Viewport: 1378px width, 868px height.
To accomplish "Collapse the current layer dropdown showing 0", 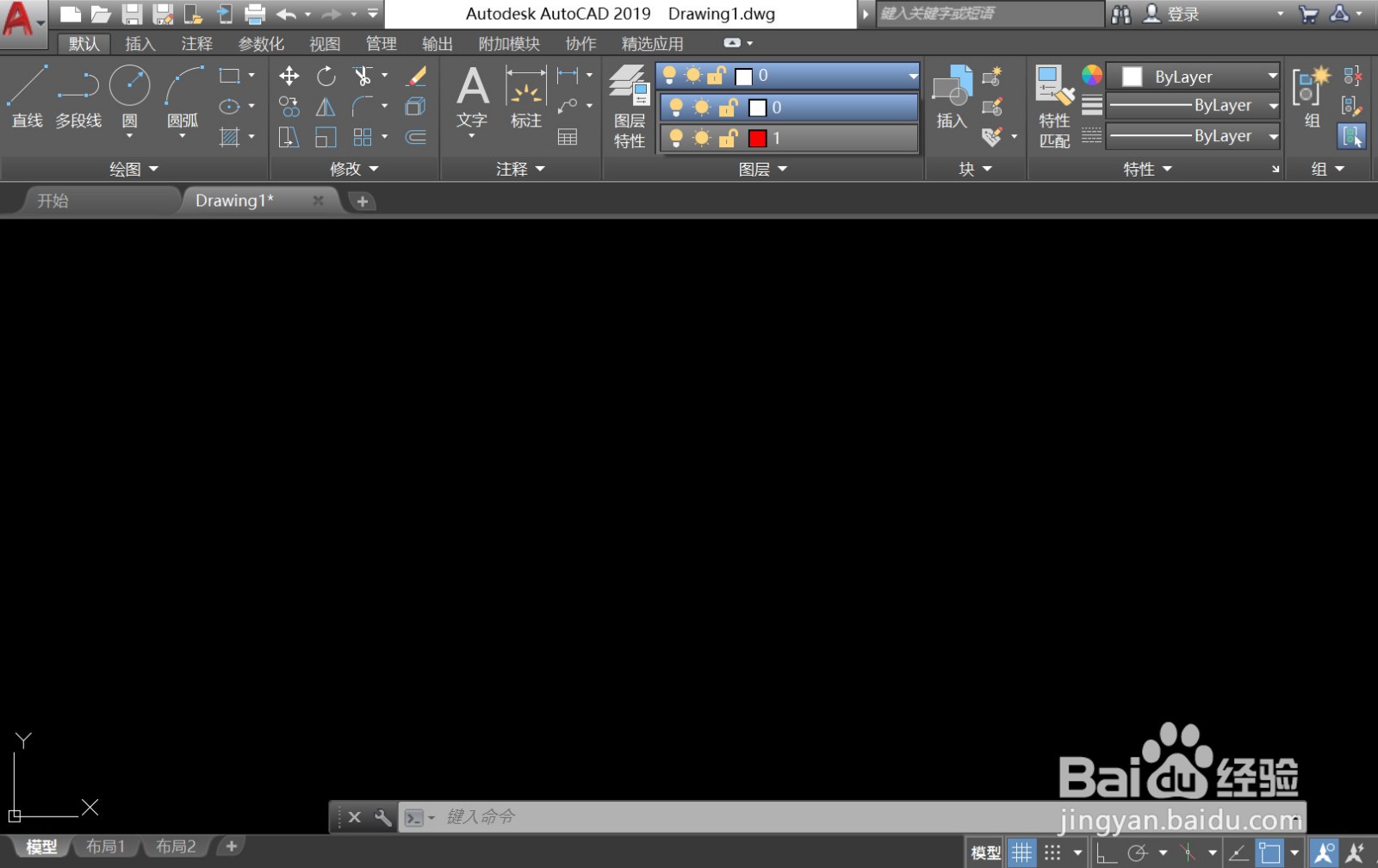I will click(913, 76).
